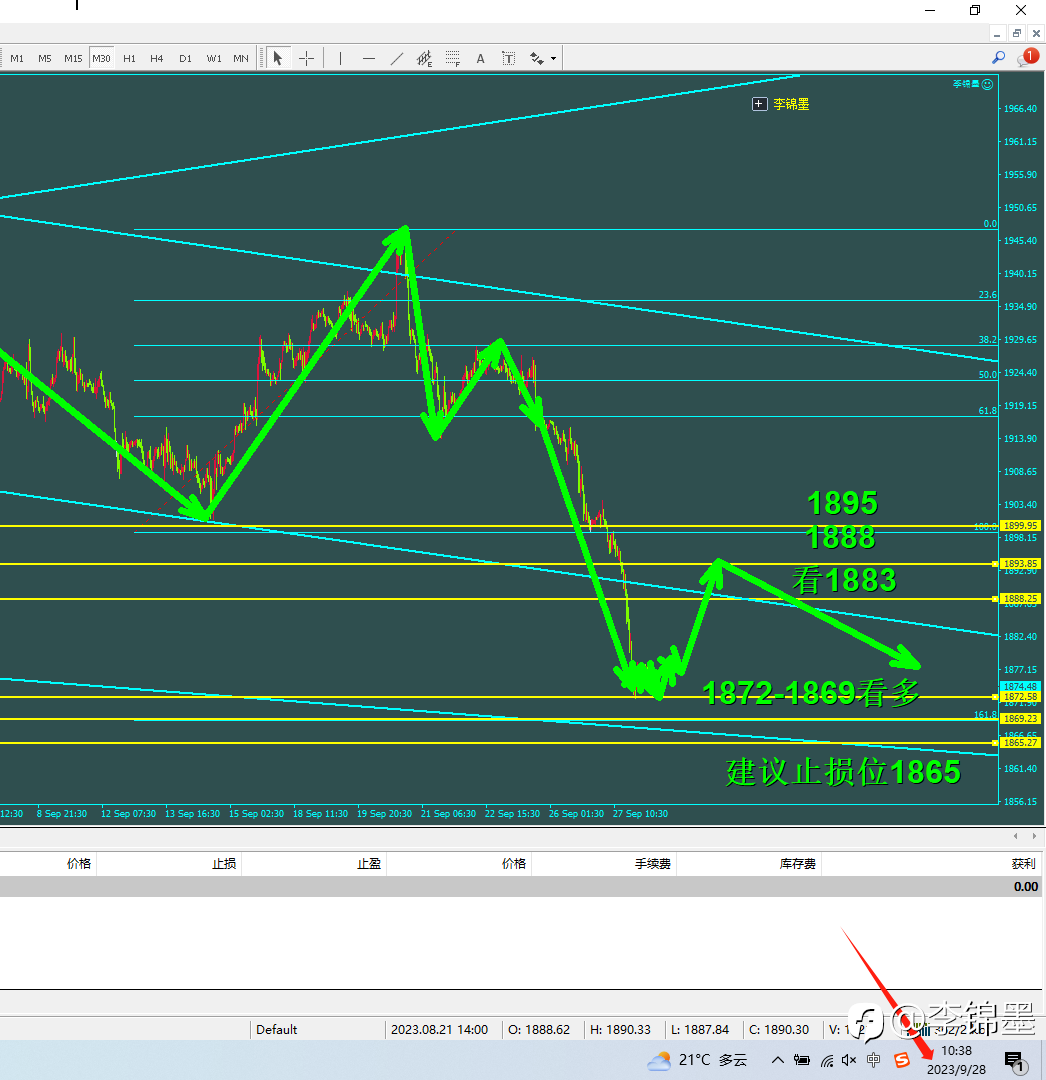The height and width of the screenshot is (1080, 1046).
Task: Select the 看1883 chart annotation
Action: pyautogui.click(x=844, y=580)
